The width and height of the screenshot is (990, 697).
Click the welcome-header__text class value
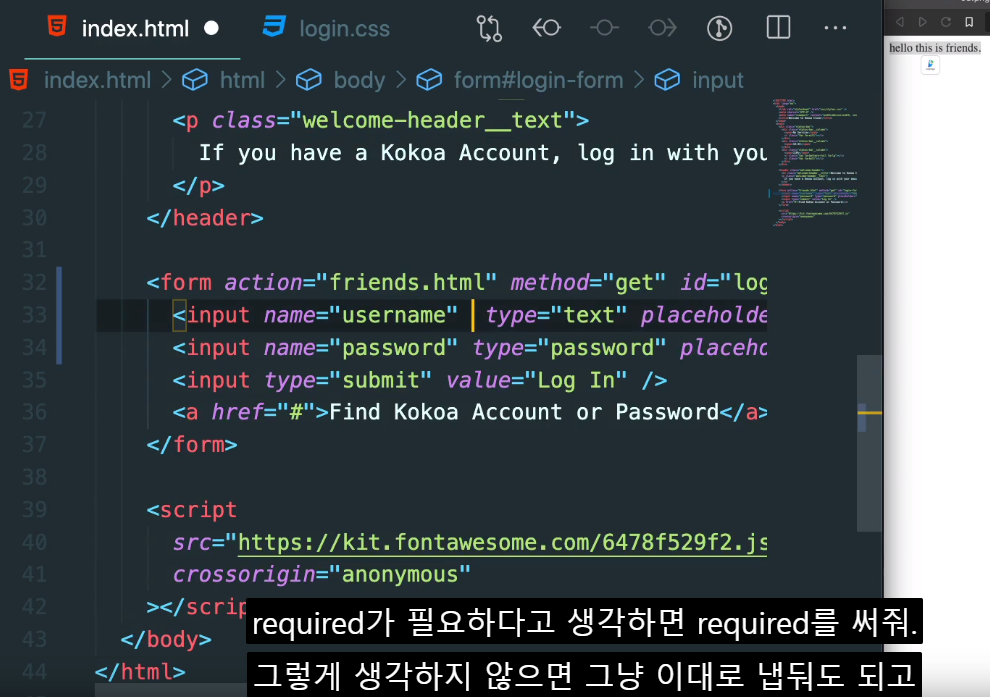(x=432, y=120)
